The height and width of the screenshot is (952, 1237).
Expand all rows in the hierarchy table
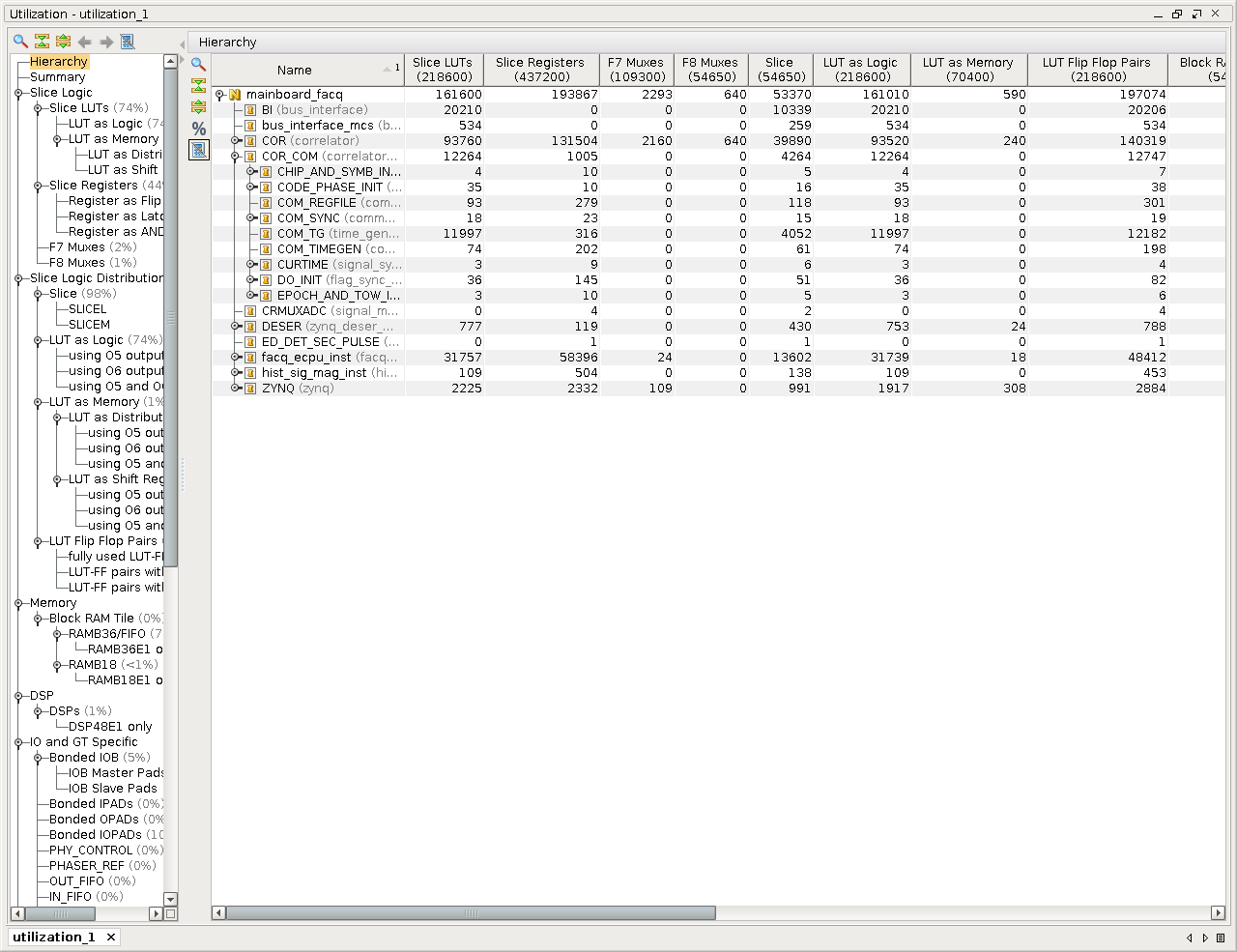tap(199, 107)
